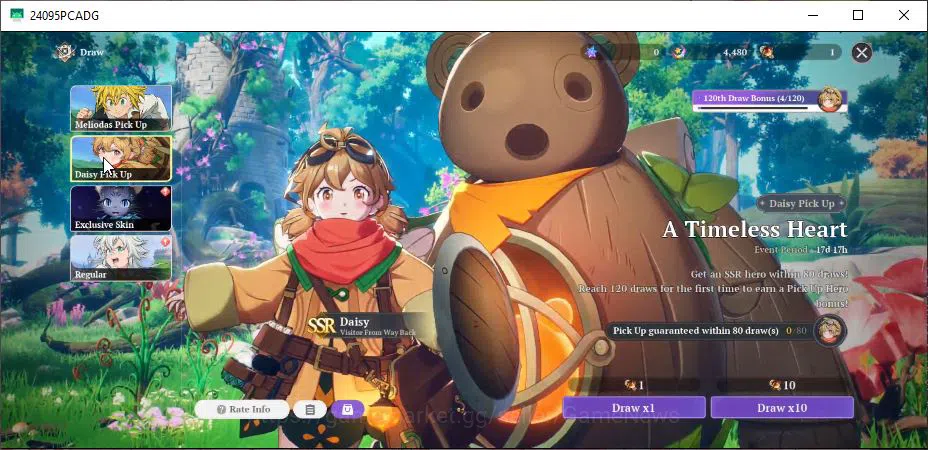Click the app icon in window title bar
928x450 pixels.
pos(17,15)
